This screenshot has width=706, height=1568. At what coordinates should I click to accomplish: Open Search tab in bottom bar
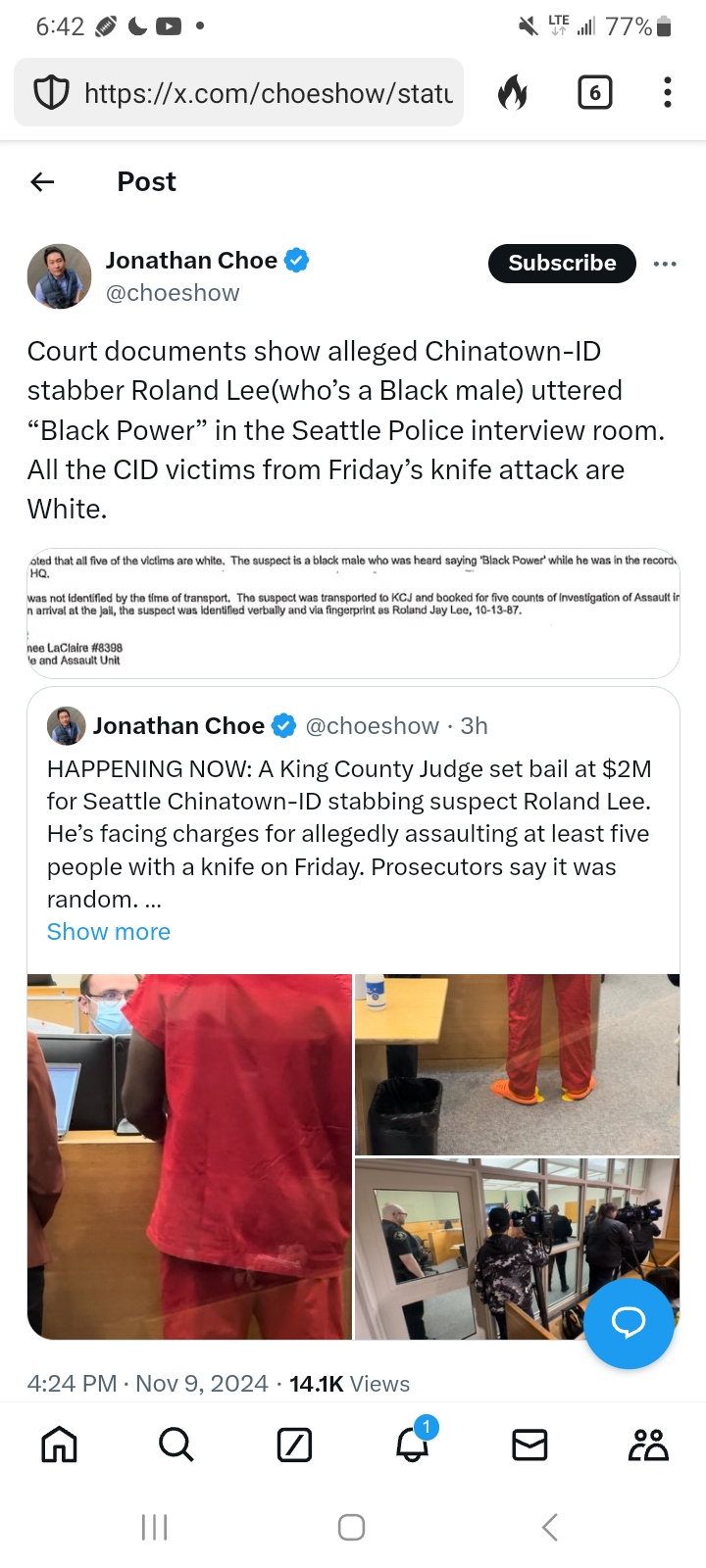(x=176, y=1445)
